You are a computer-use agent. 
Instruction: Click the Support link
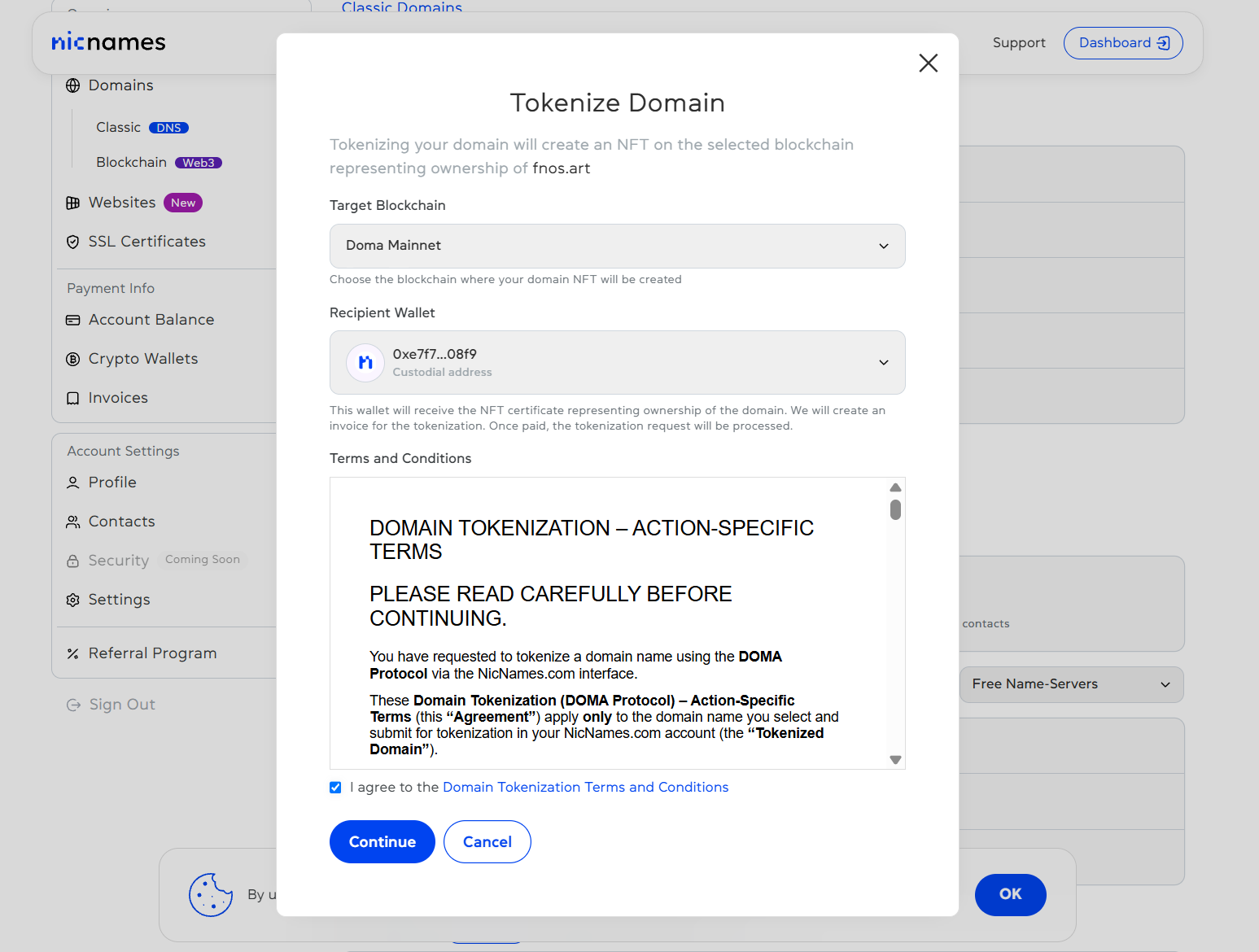point(1019,43)
